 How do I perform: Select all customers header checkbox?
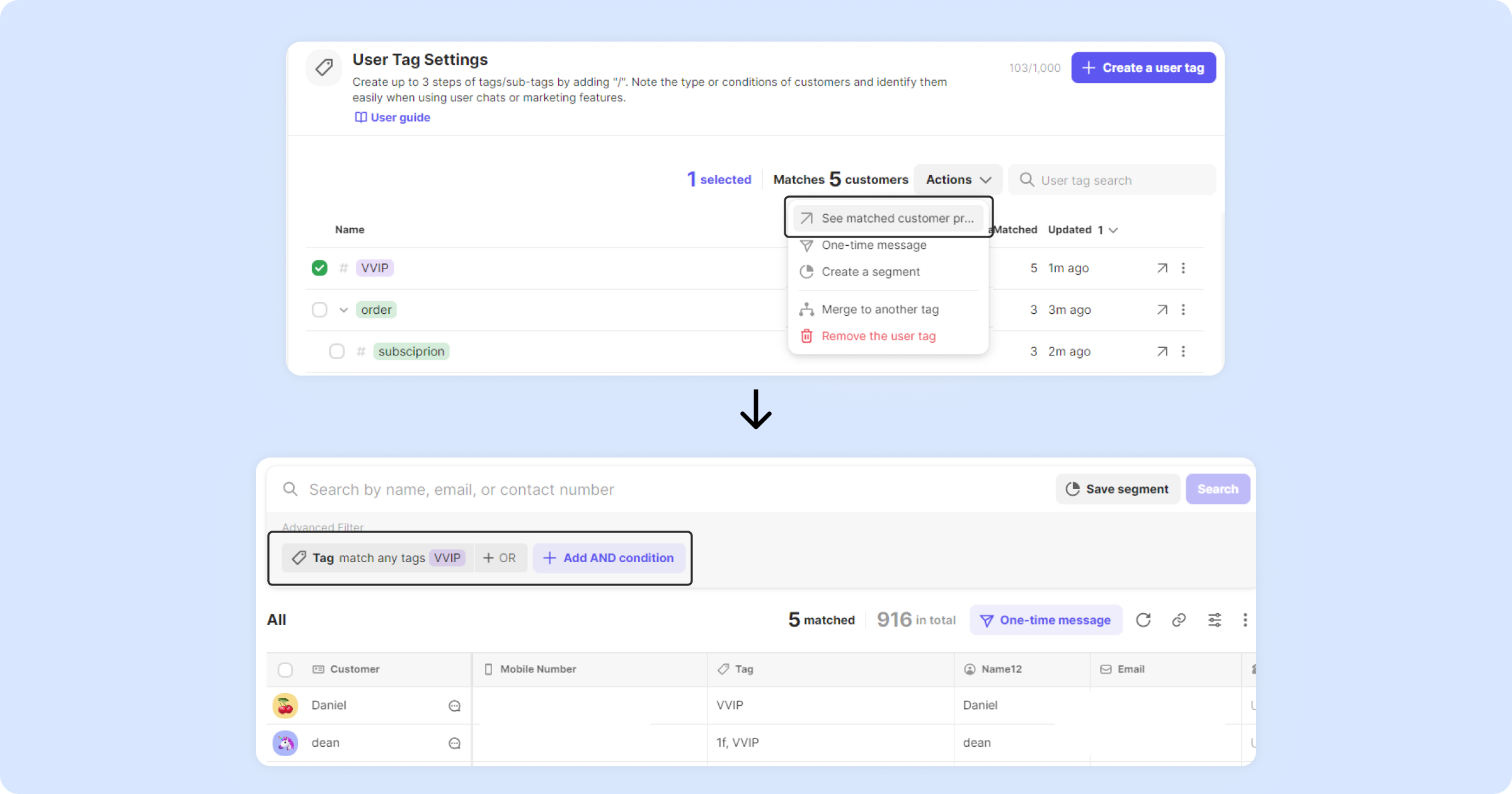(x=285, y=670)
